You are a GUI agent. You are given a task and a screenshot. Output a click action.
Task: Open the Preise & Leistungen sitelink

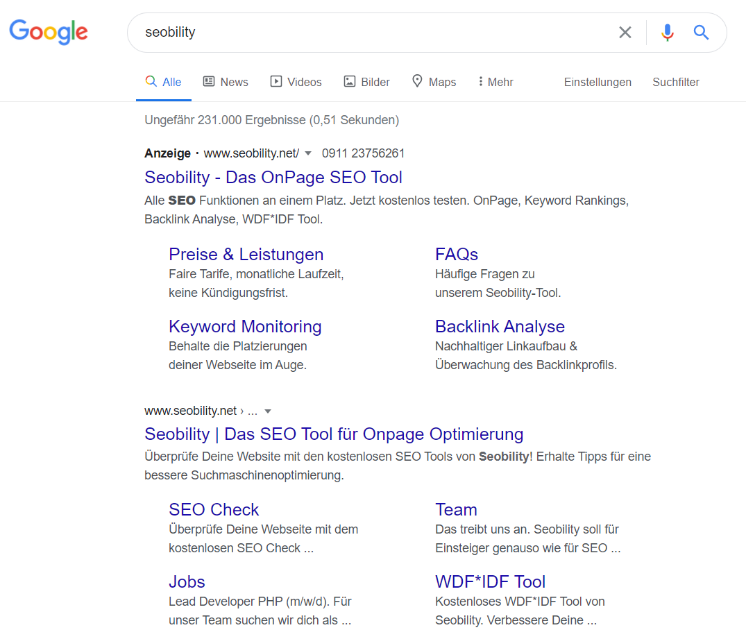click(x=246, y=254)
